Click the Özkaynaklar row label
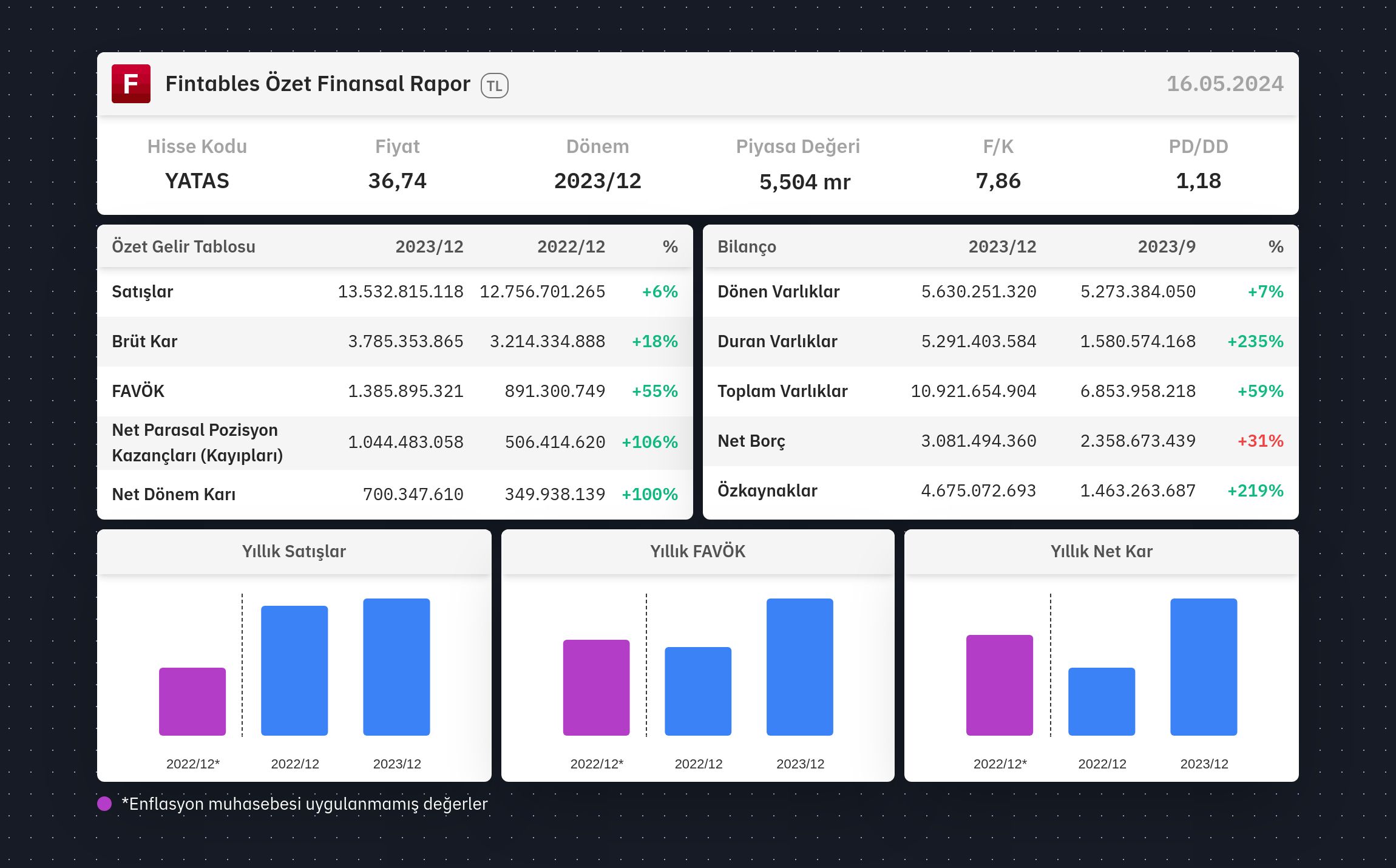The image size is (1396, 868). (768, 490)
